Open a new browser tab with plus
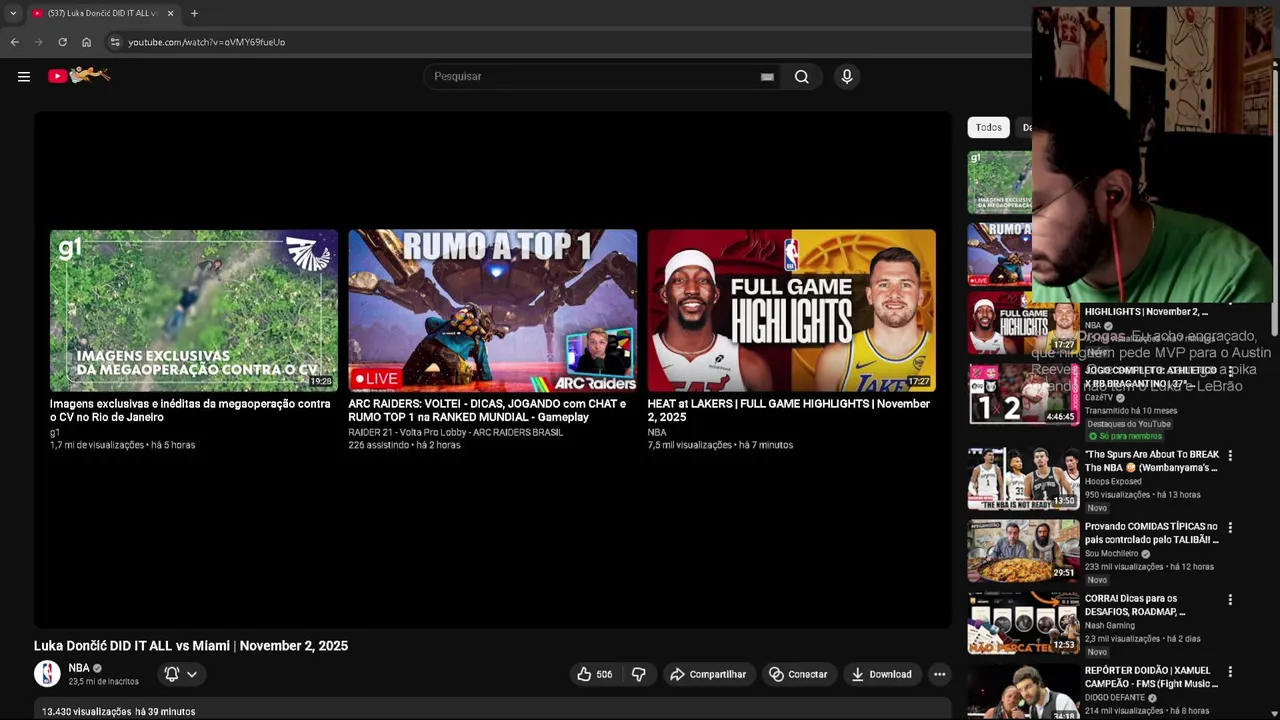 [194, 13]
